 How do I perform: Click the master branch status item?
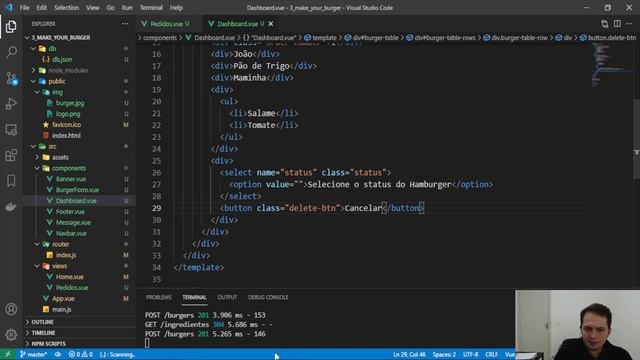click(33, 354)
